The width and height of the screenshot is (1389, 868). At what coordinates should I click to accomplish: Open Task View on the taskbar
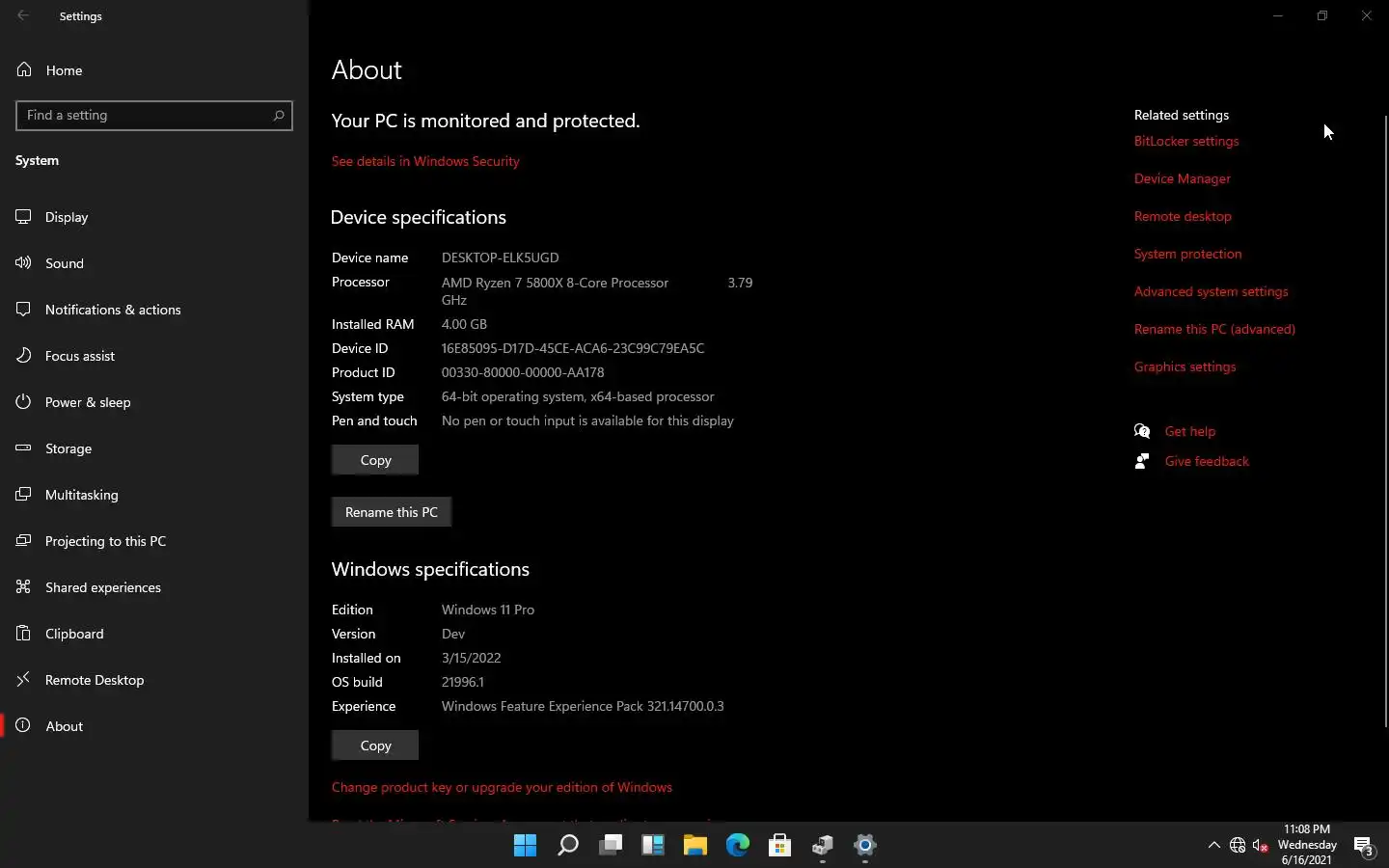click(611, 846)
